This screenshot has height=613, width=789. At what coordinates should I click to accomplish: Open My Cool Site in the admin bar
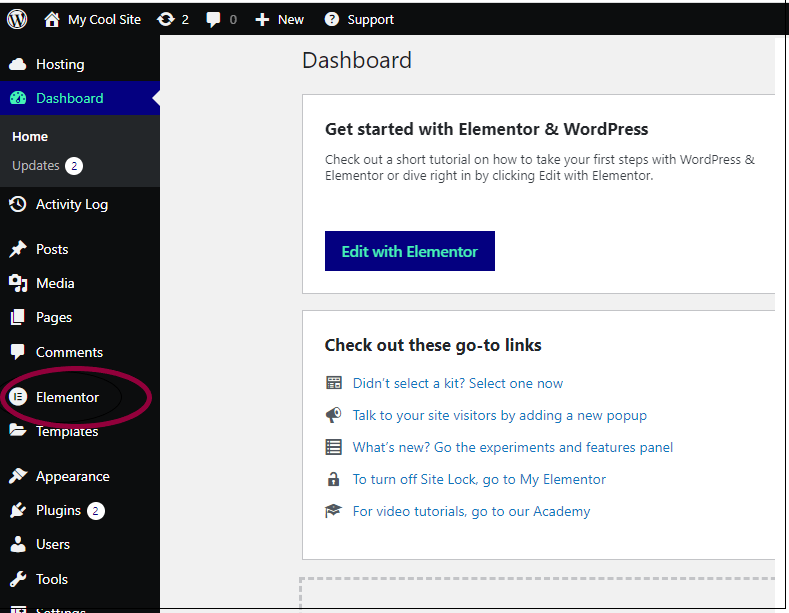(x=104, y=20)
